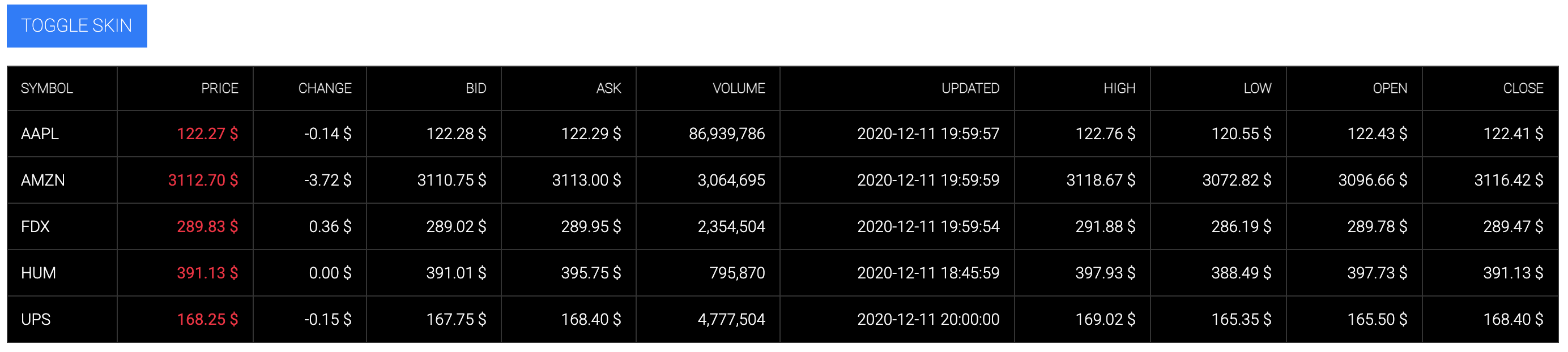Click AAPL red price 122.27 $

[207, 134]
